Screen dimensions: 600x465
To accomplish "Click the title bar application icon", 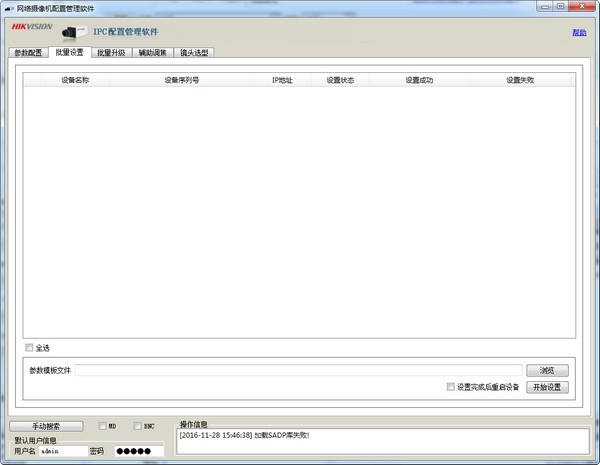I will [x=9, y=8].
